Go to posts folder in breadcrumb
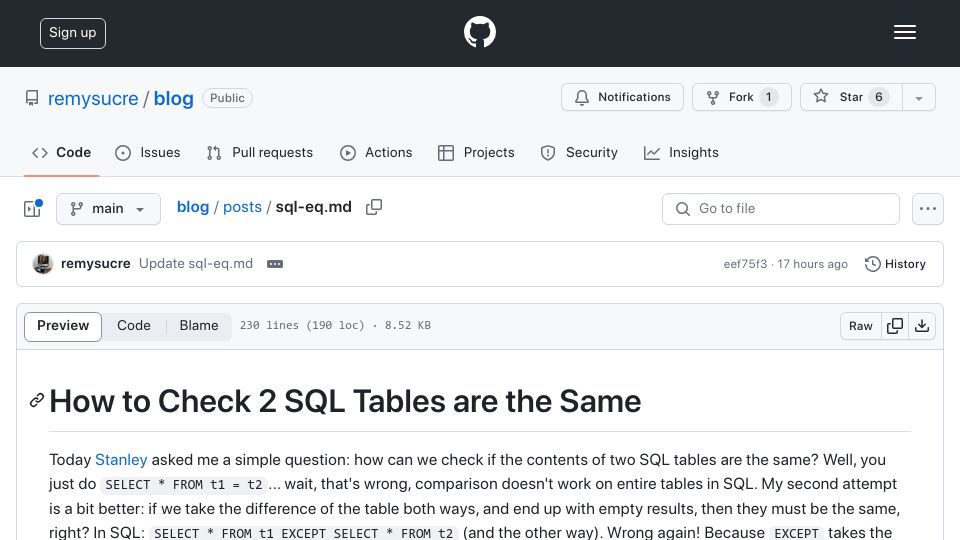 point(242,207)
